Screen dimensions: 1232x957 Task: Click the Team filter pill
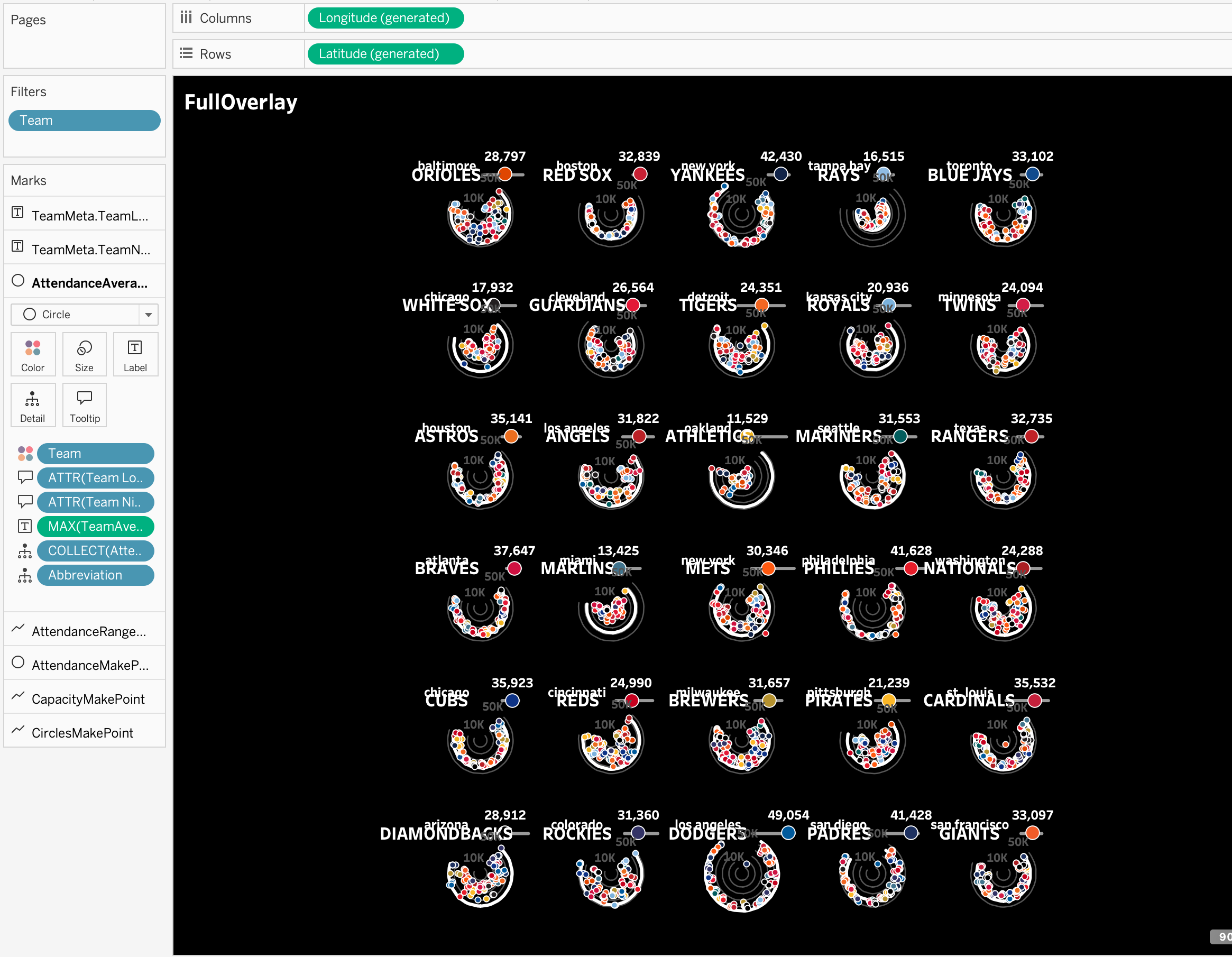85,121
